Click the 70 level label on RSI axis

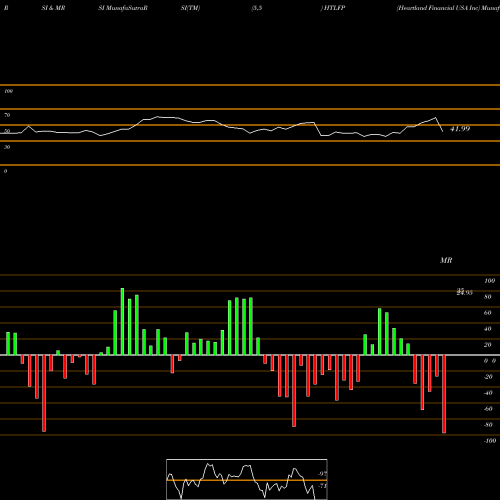coord(7,115)
